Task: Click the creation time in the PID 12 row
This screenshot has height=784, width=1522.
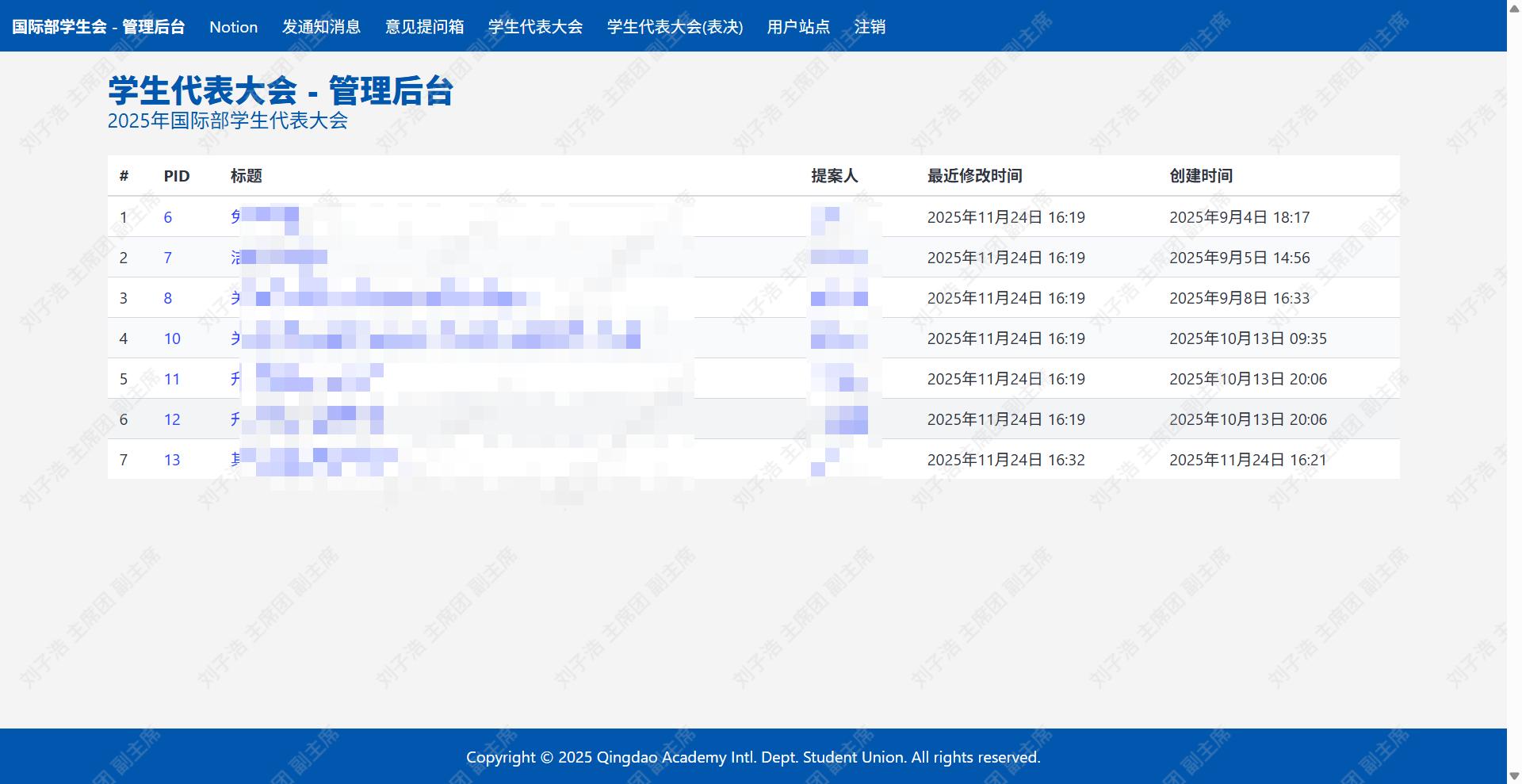Action: (1248, 419)
